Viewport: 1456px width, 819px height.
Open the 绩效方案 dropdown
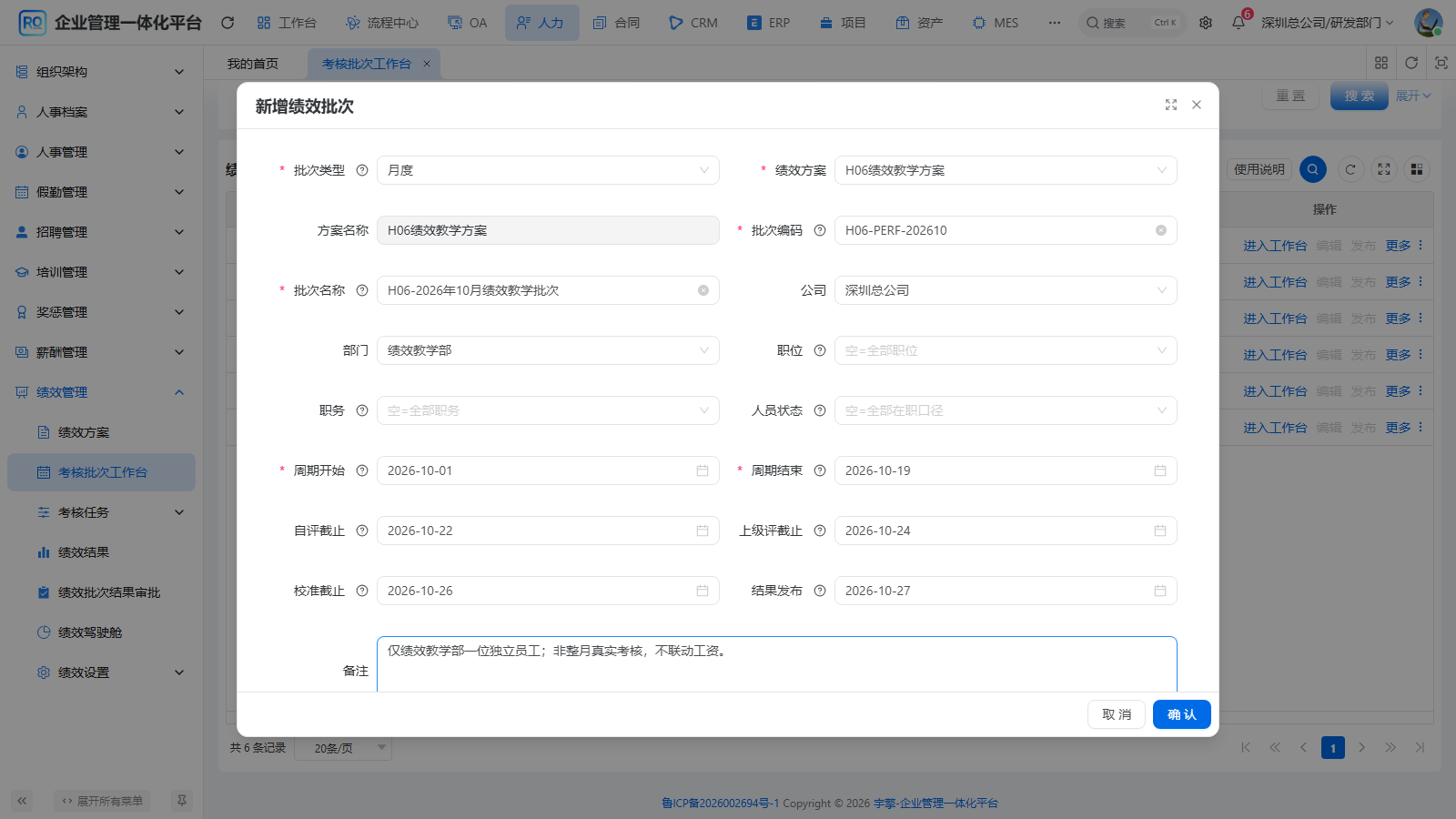1006,170
